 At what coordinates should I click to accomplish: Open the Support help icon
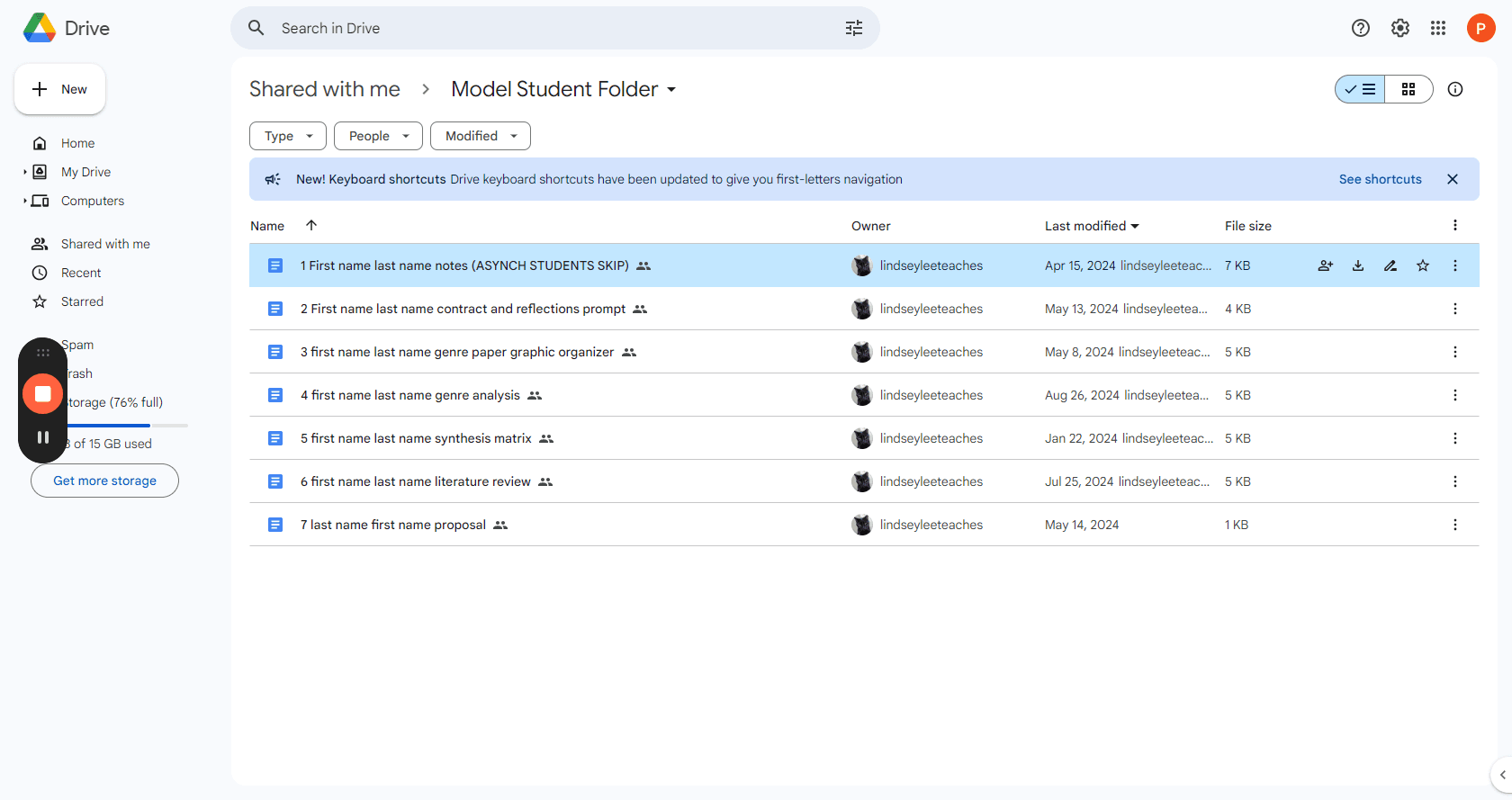pyautogui.click(x=1361, y=28)
